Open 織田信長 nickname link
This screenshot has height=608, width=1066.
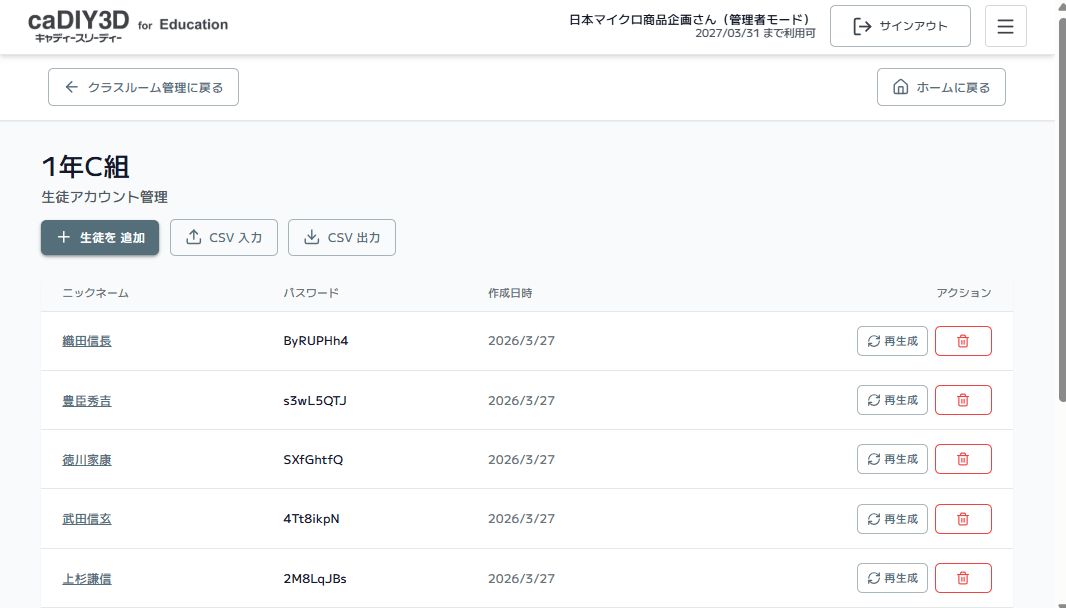pyautogui.click(x=87, y=341)
